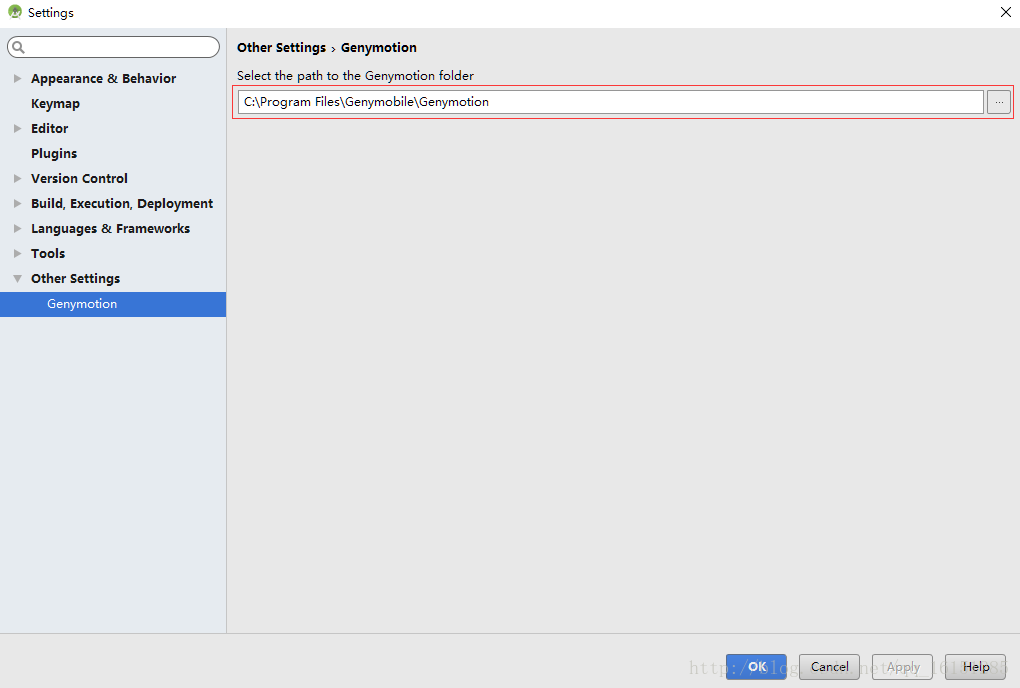Collapse the Other Settings arrow
This screenshot has width=1020, height=688.
18,278
